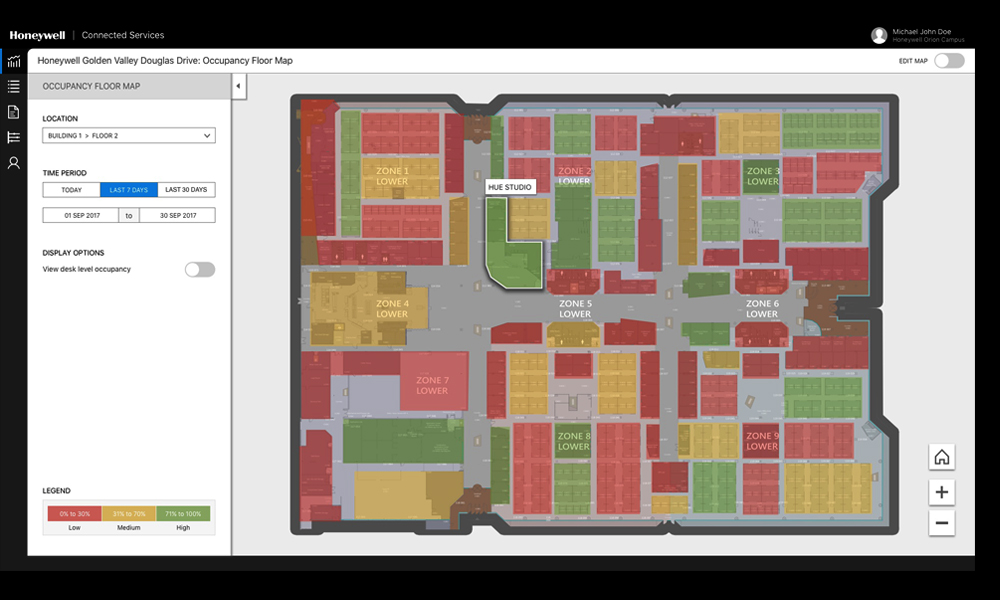This screenshot has width=1000, height=600.
Task: Zoom in on the floor map
Action: pyautogui.click(x=941, y=492)
